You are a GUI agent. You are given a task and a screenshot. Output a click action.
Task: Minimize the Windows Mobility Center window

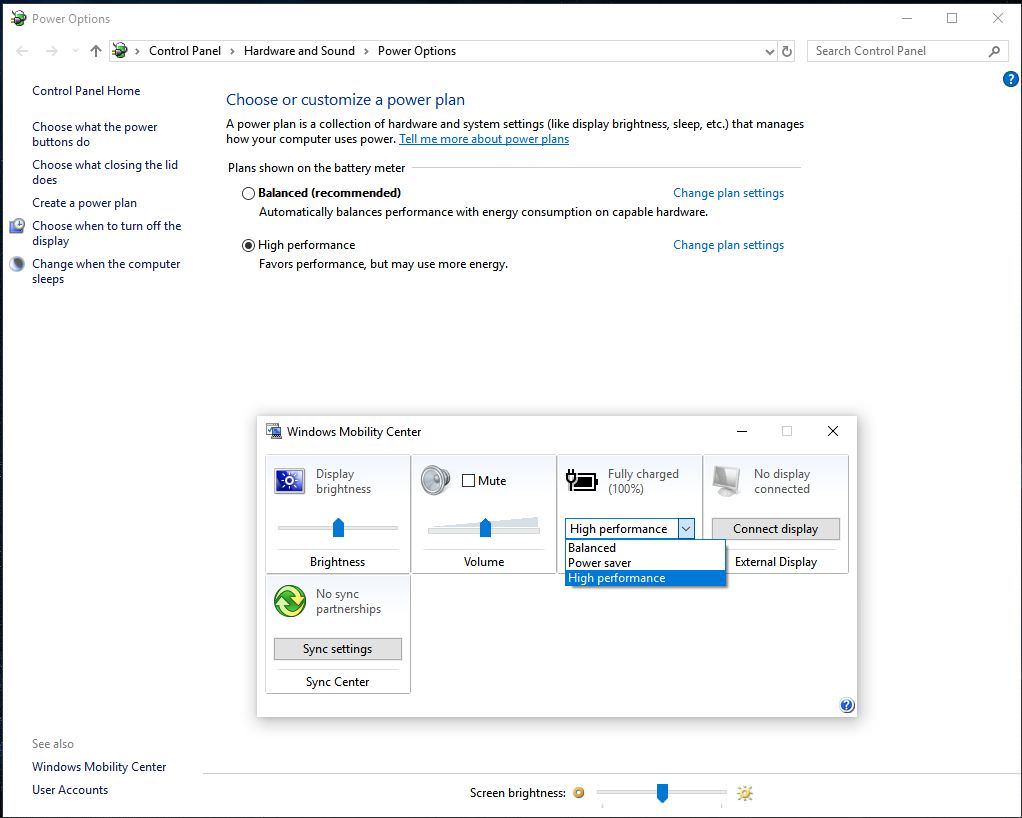[742, 431]
